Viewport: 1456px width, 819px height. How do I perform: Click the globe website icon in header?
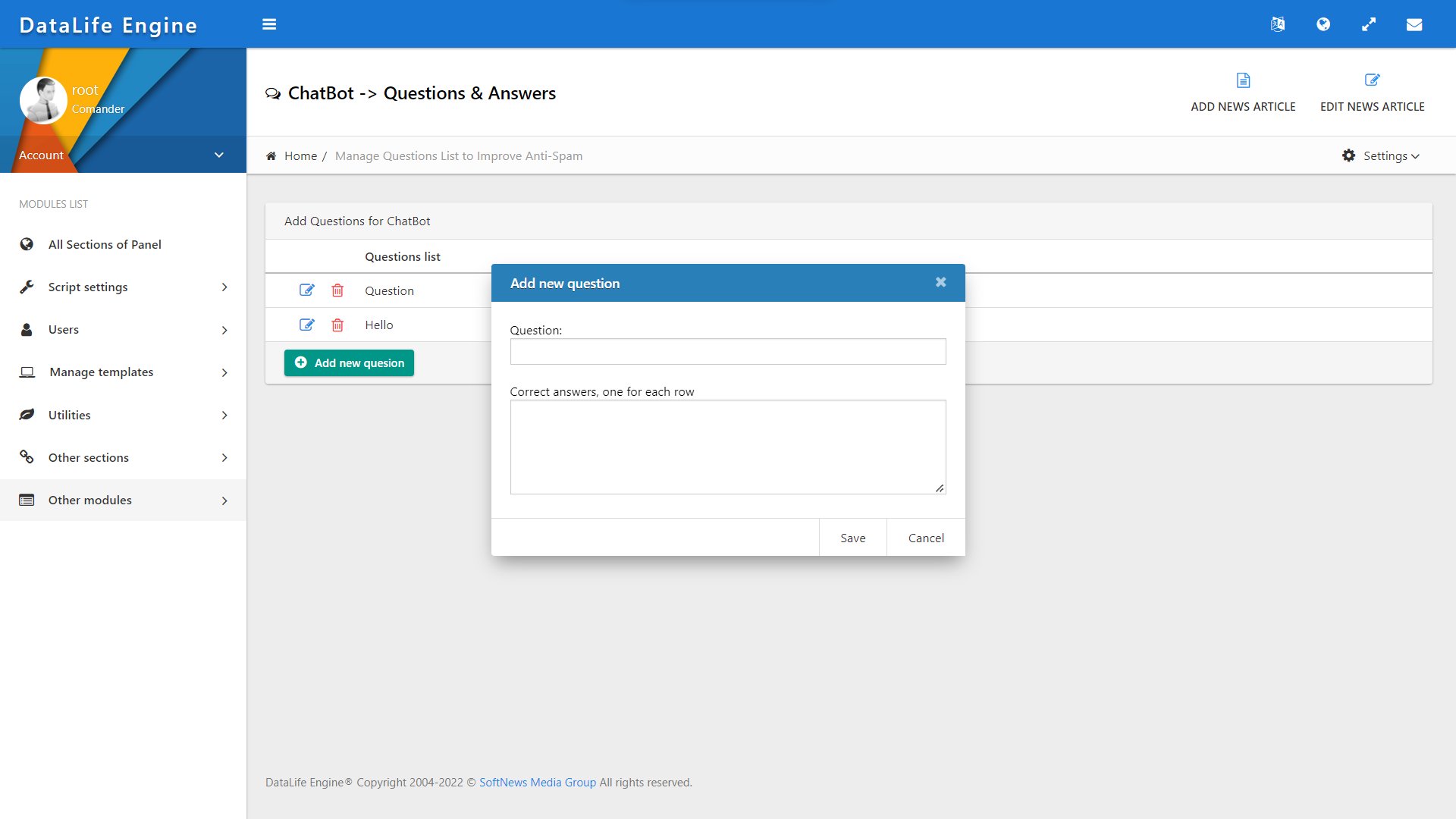(x=1323, y=24)
